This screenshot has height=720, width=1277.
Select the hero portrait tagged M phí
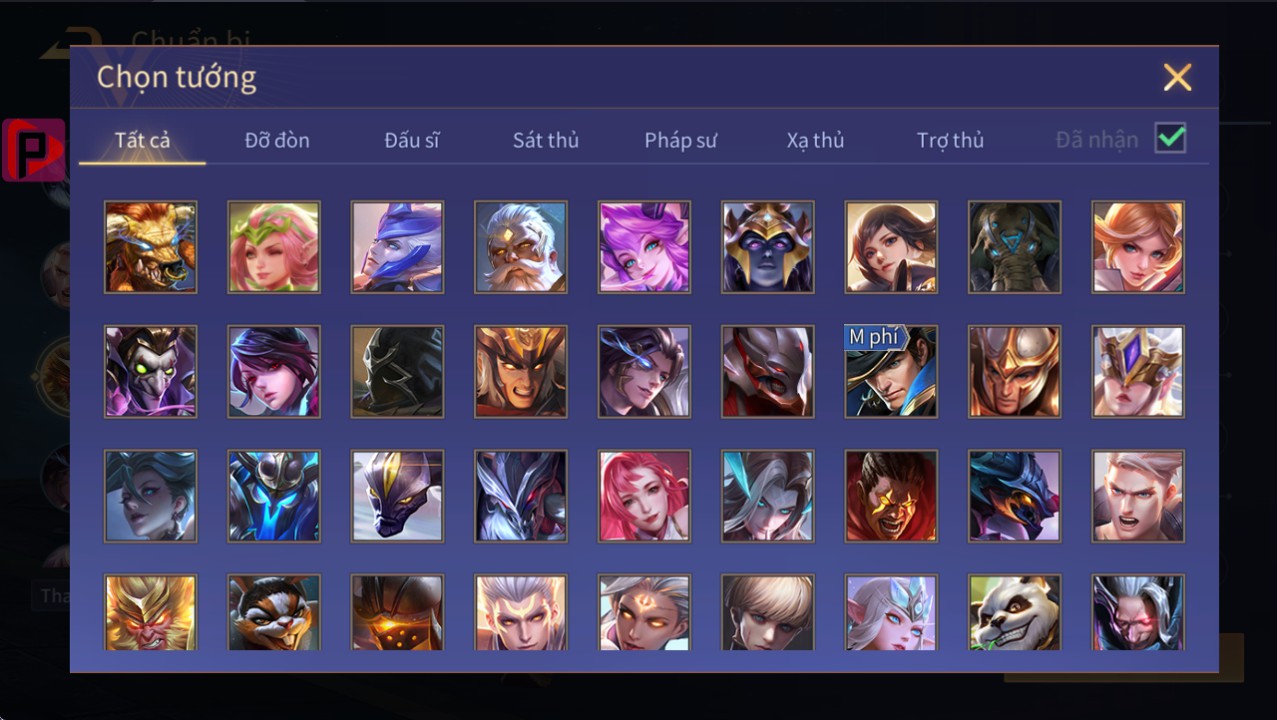pos(891,371)
